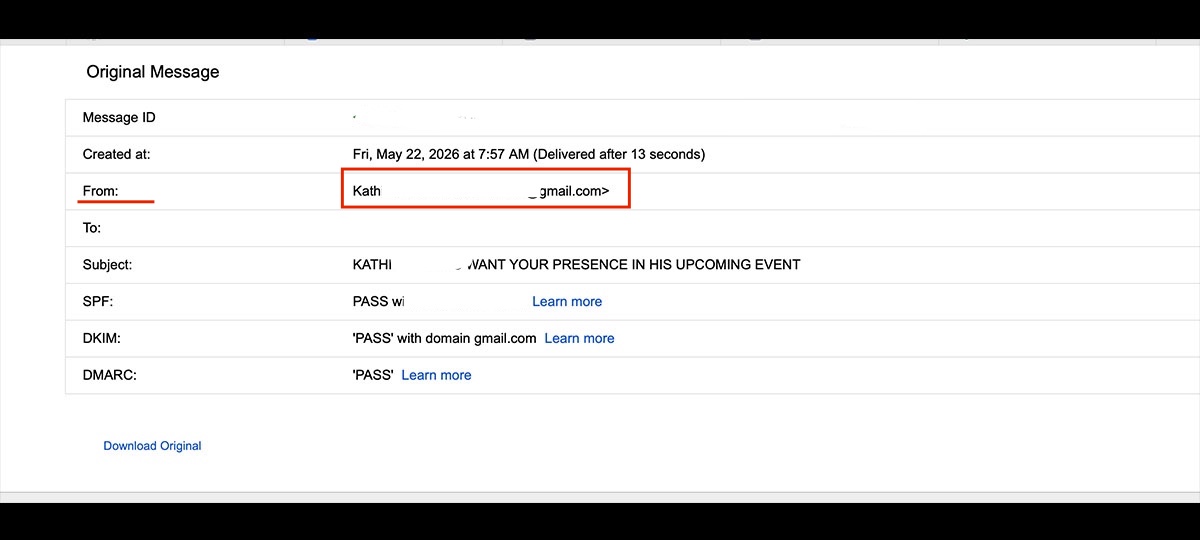Select 'PASS' with domain gmail.com text

445,338
